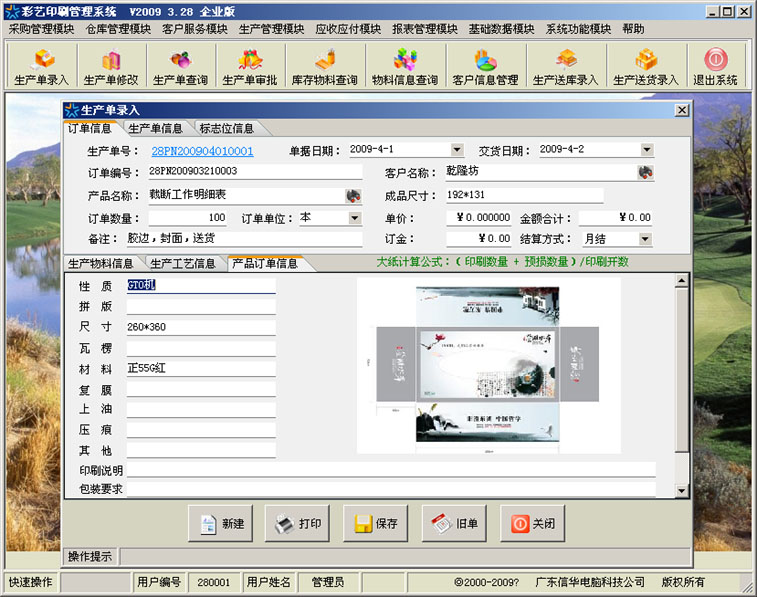Switch to the 生产工艺信息 tab

[x=183, y=264]
